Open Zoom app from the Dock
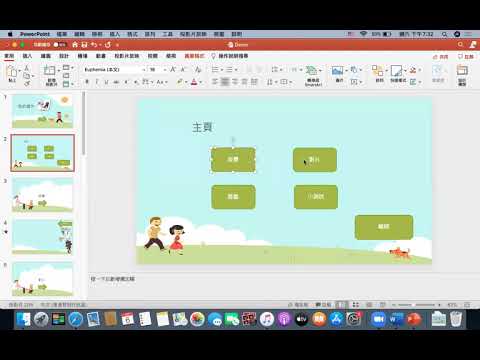 378,319
